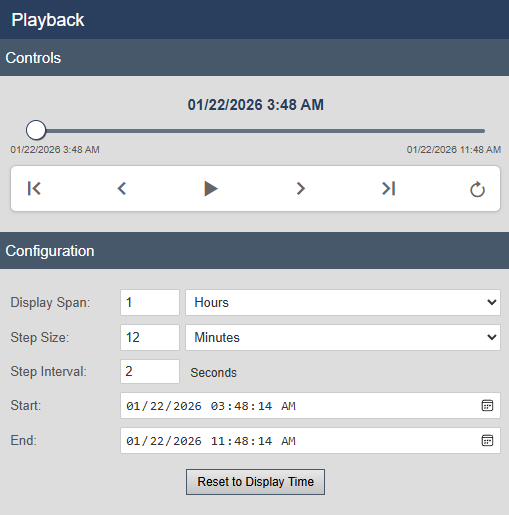The width and height of the screenshot is (509, 515).
Task: Open the Start date calendar picker
Action: click(x=487, y=406)
